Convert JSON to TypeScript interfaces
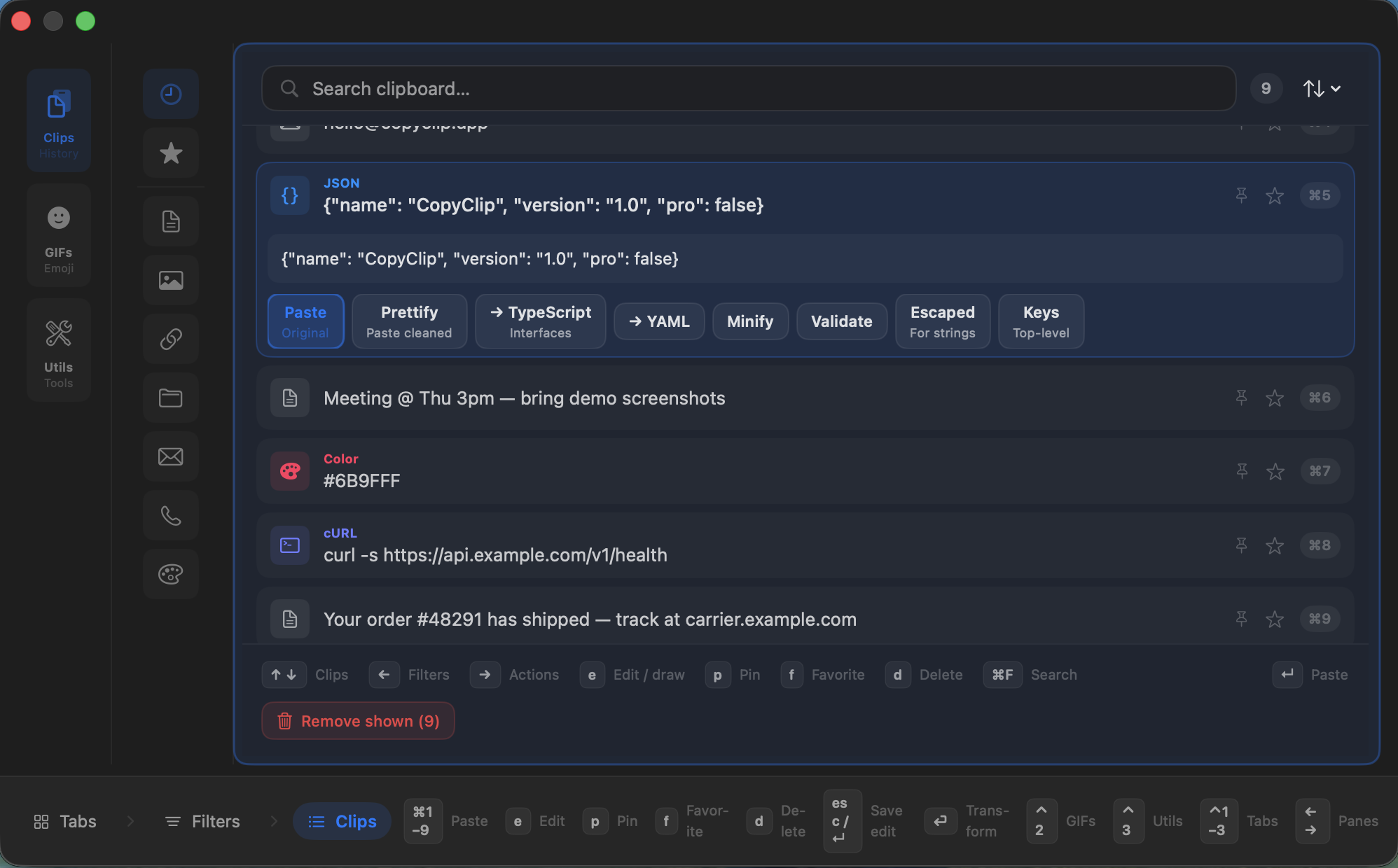1398x868 pixels. tap(541, 321)
